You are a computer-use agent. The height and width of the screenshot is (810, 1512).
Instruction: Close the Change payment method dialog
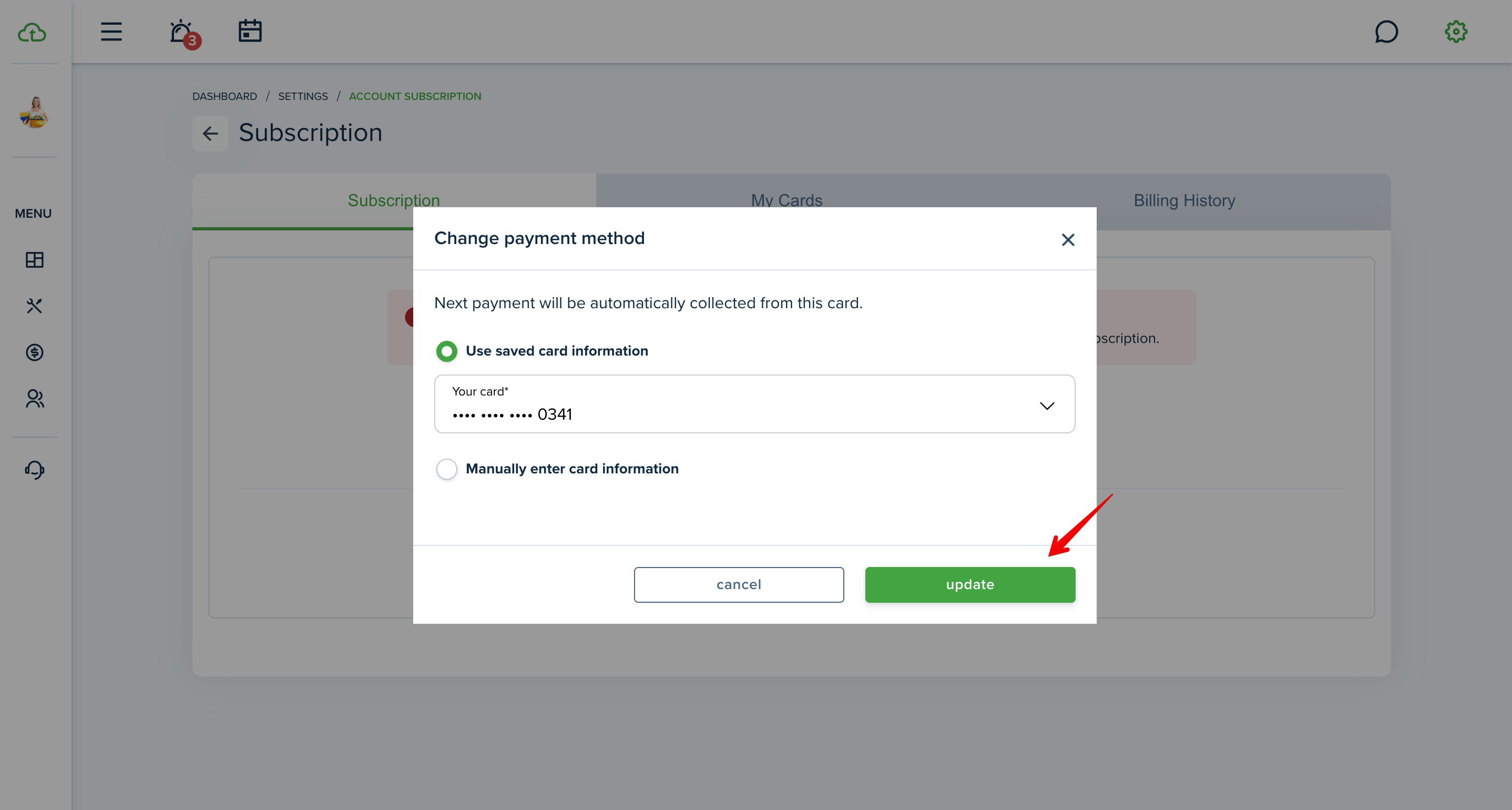pos(1068,240)
